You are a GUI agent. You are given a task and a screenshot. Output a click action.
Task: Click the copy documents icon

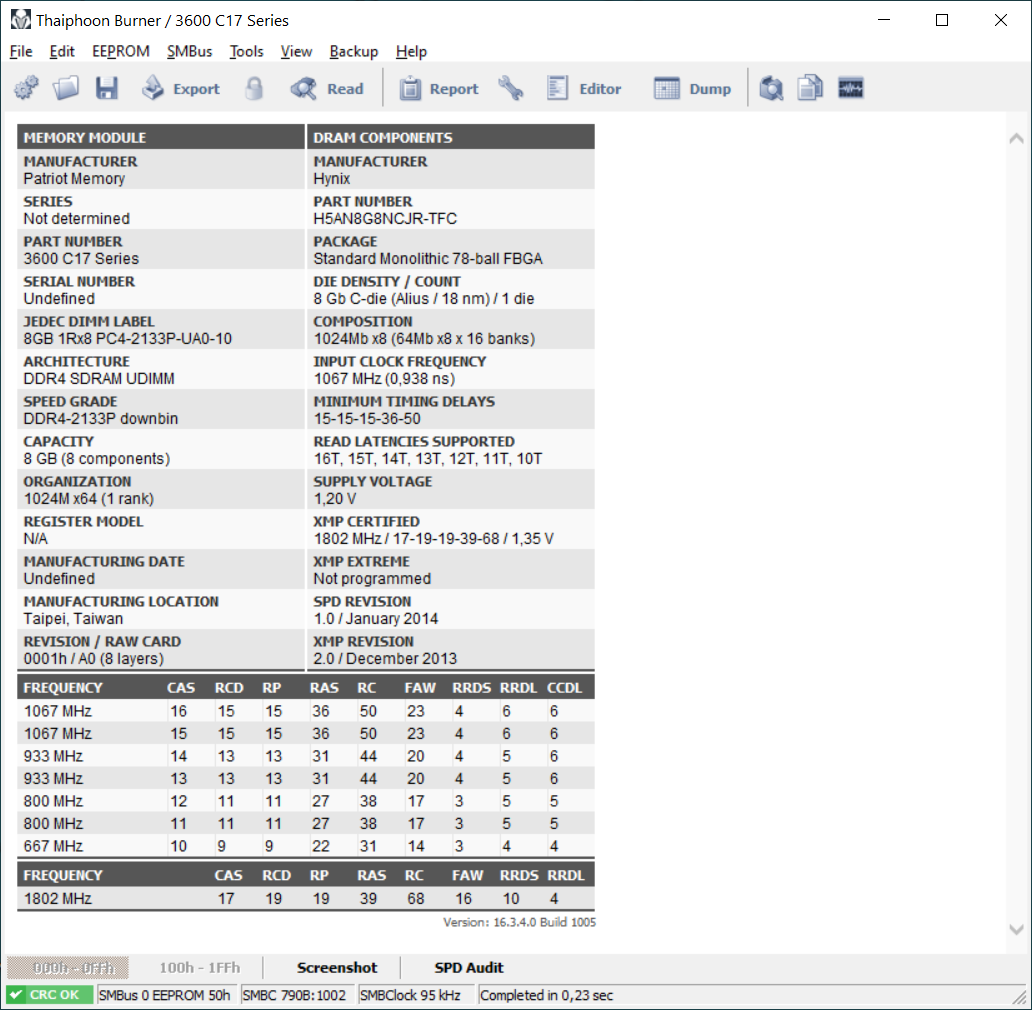click(x=810, y=88)
